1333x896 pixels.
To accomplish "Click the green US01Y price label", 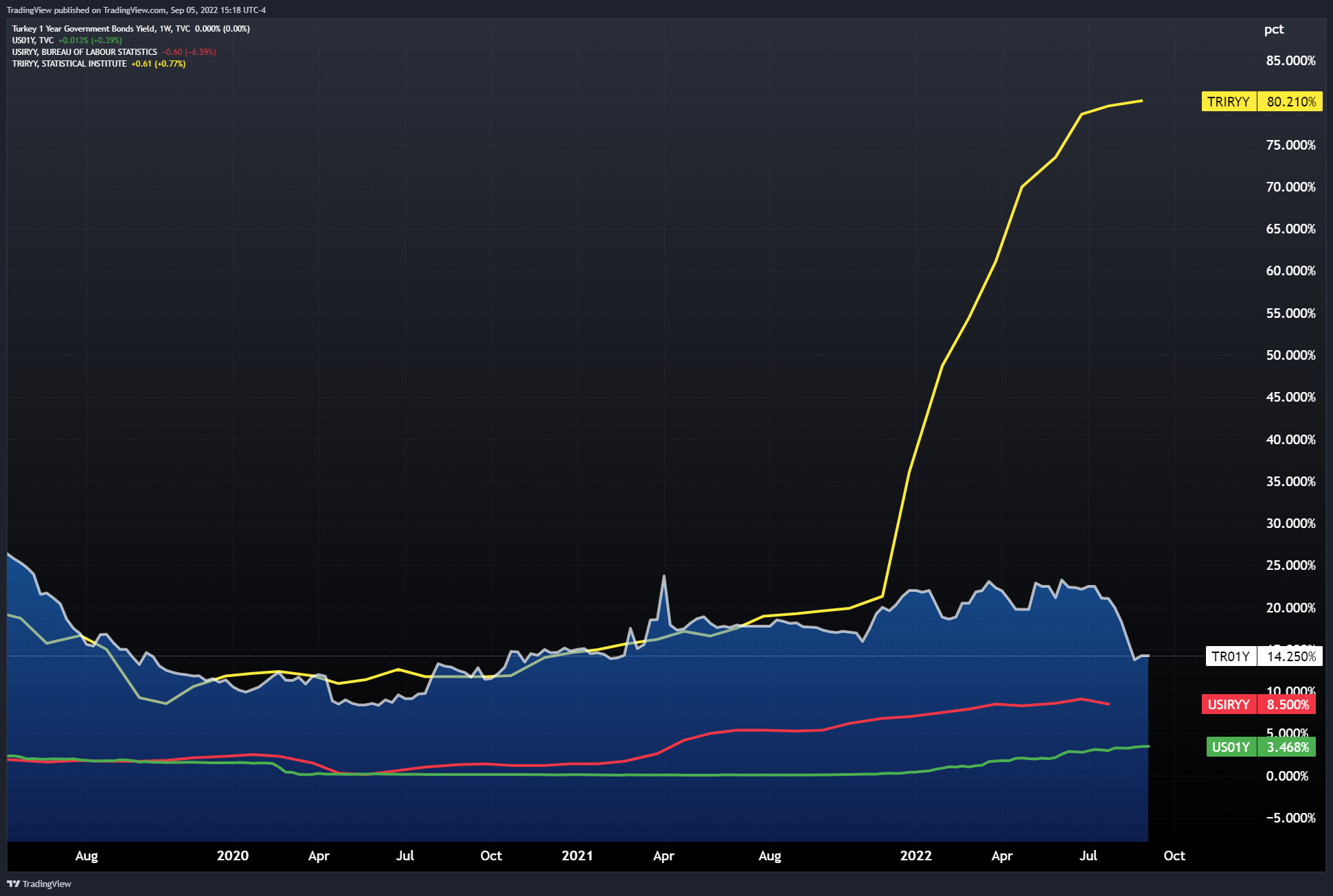I will point(1231,747).
